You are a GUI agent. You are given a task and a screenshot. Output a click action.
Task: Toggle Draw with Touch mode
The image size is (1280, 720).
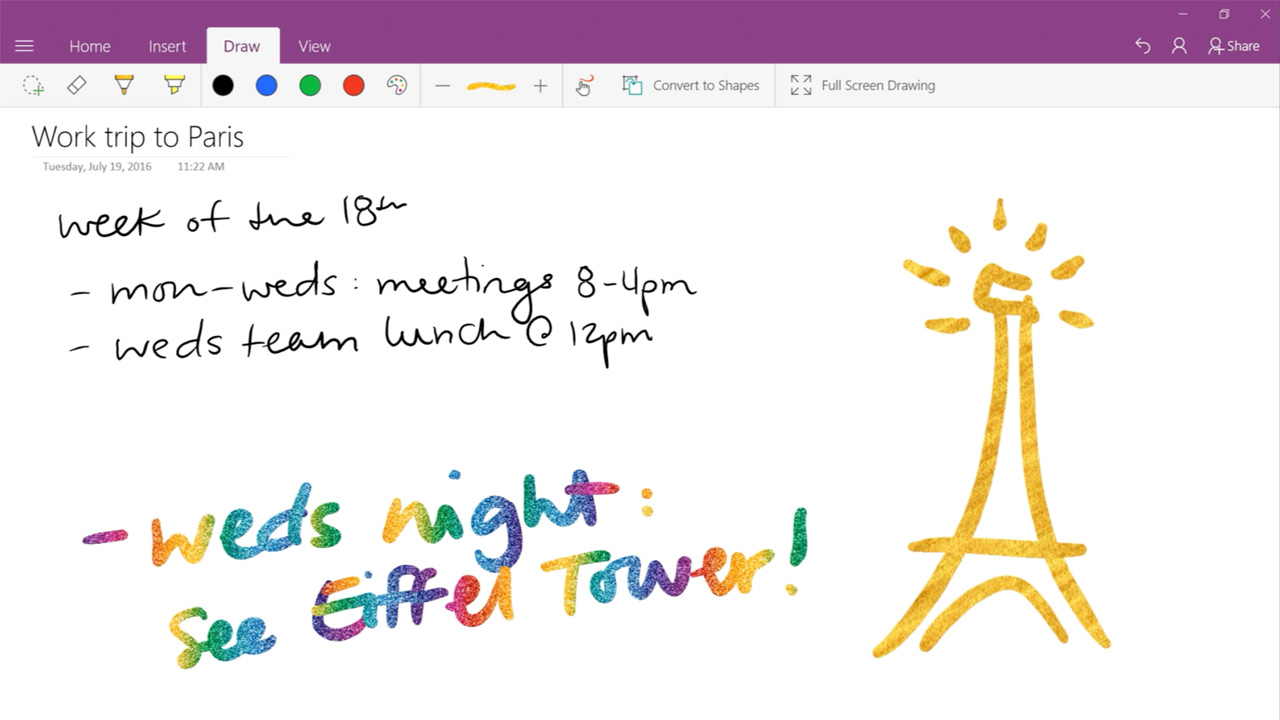pyautogui.click(x=584, y=85)
